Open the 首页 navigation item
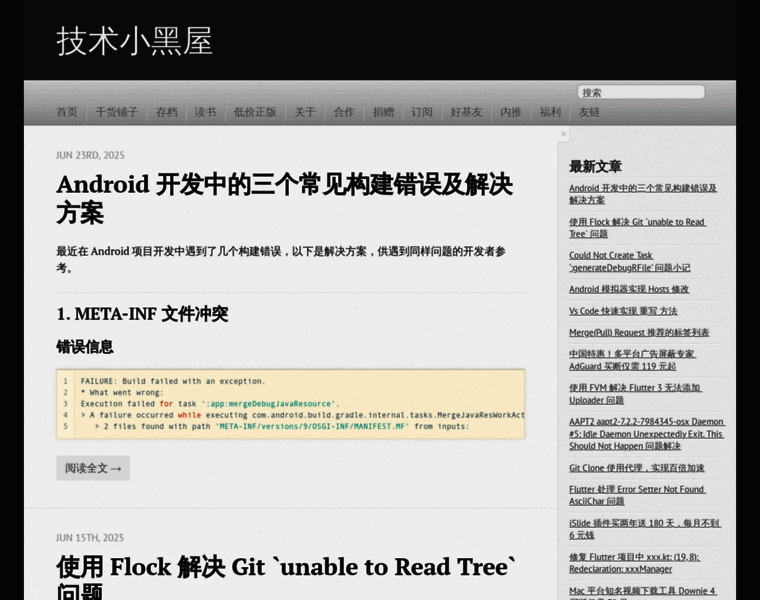Viewport: 760px width, 600px height. pos(67,112)
